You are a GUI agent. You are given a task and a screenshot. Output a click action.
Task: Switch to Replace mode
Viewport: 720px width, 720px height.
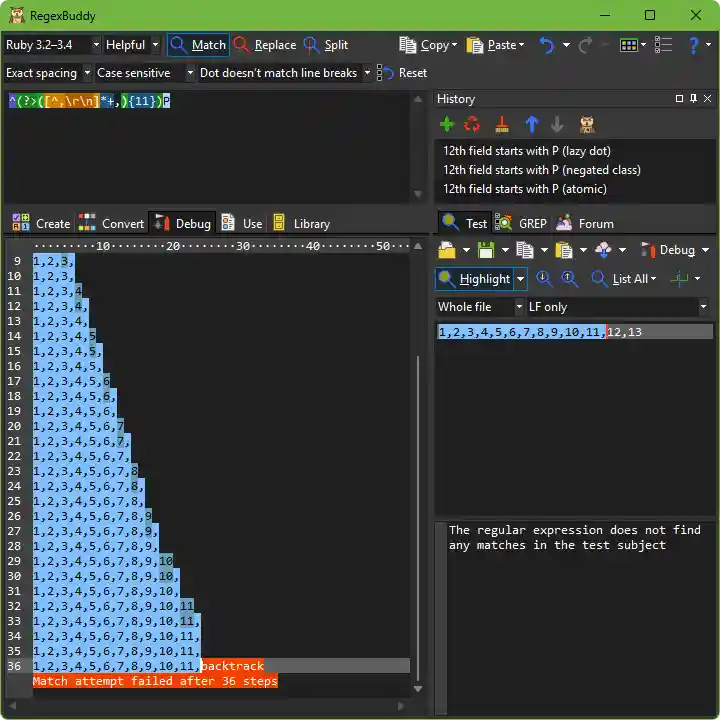tap(265, 45)
